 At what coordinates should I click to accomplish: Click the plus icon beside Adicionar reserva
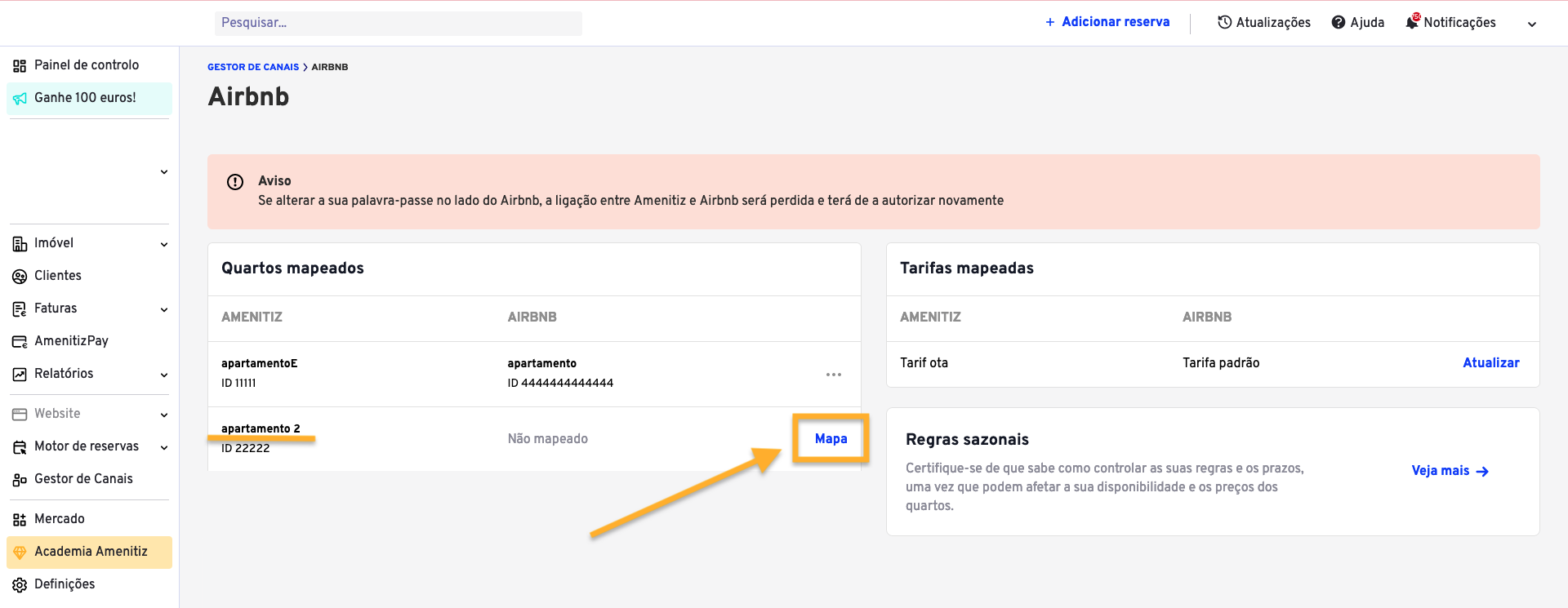pyautogui.click(x=1050, y=22)
